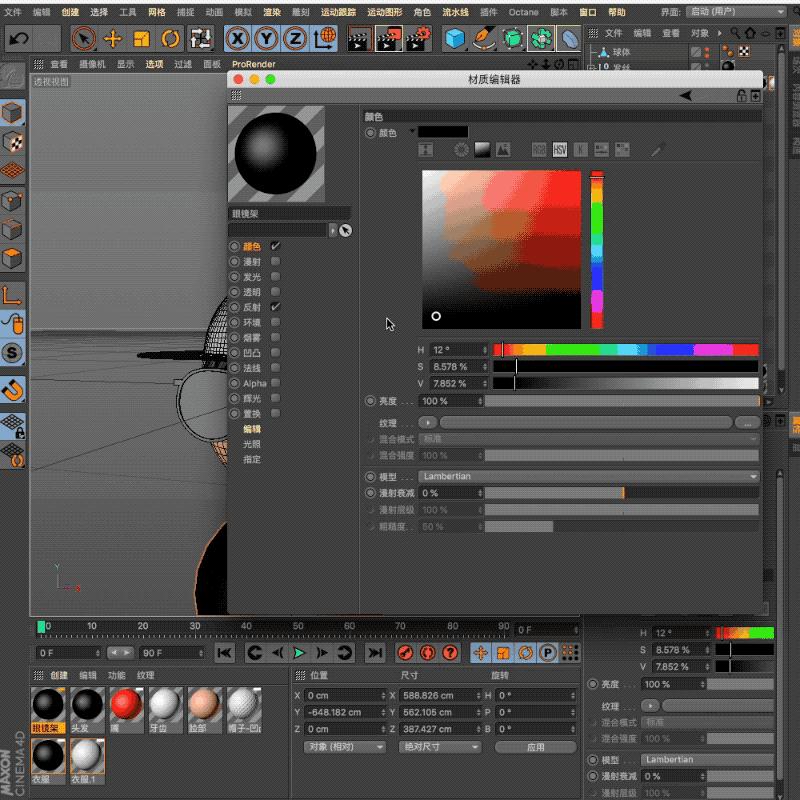The height and width of the screenshot is (800, 800).
Task: Enable the 透明 channel checkbox
Action: pos(275,292)
